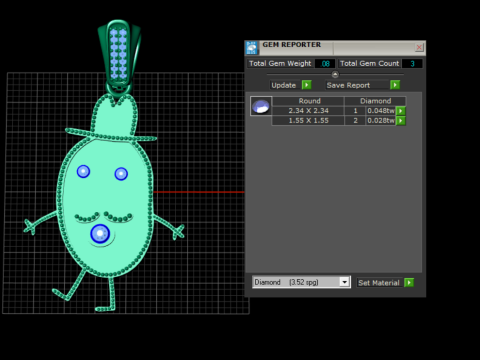This screenshot has width=480, height=360.
Task: Click the Round column header
Action: [x=309, y=101]
